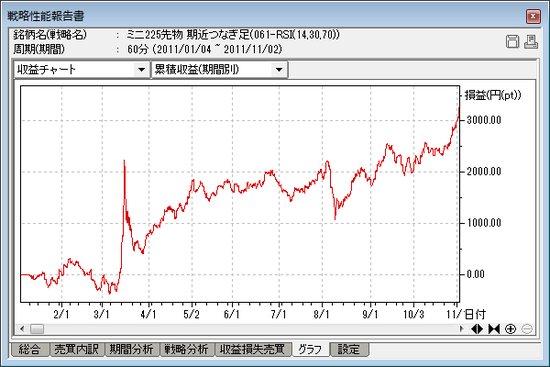Image resolution: width=550 pixels, height=367 pixels.
Task: Click the scrollbar left arrow
Action: tap(22, 329)
